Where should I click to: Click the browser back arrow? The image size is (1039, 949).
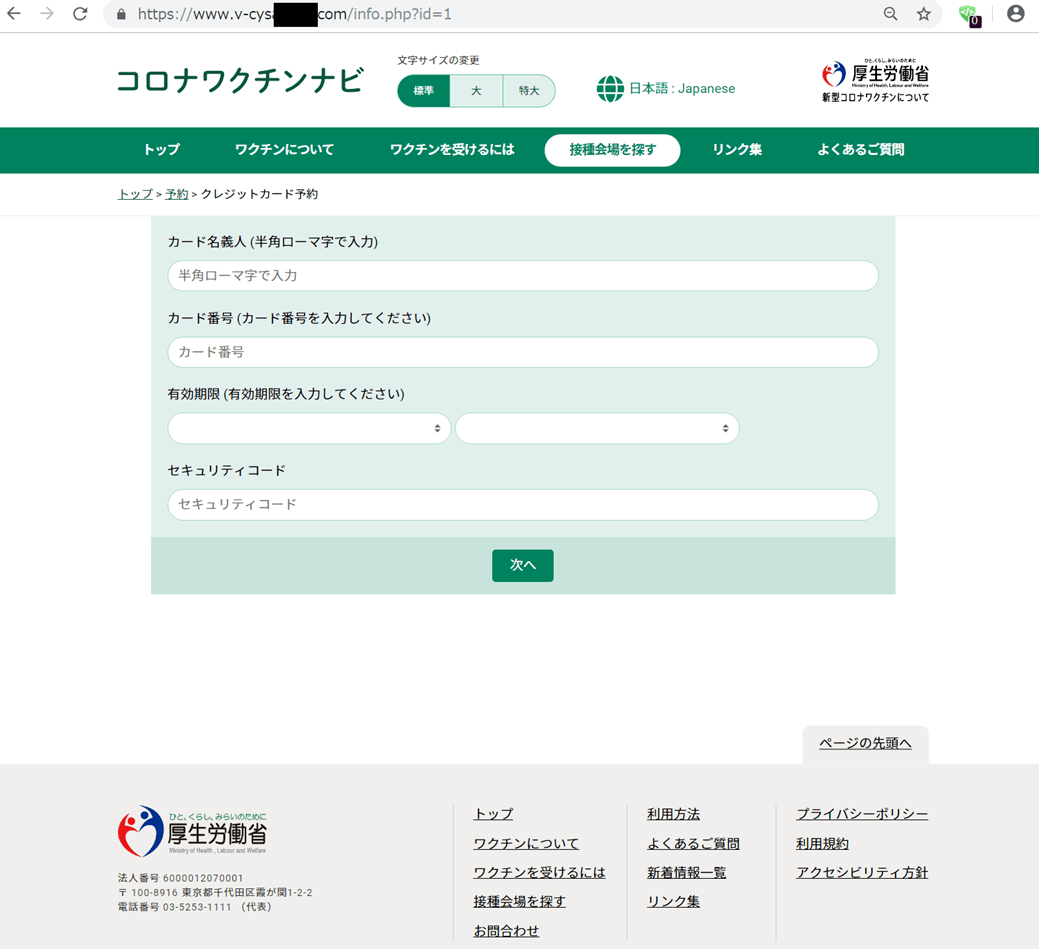tap(14, 14)
